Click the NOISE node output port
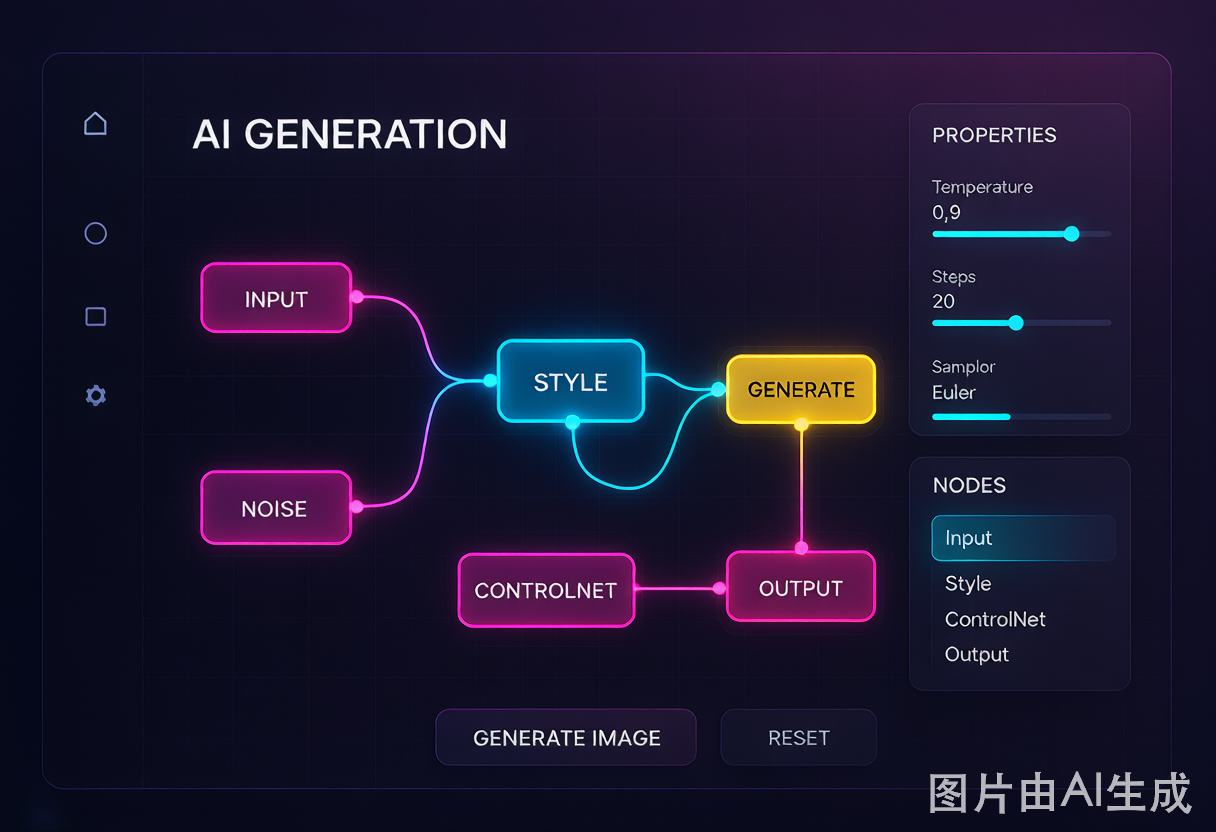Screen dimensions: 1216x832 pos(356,506)
